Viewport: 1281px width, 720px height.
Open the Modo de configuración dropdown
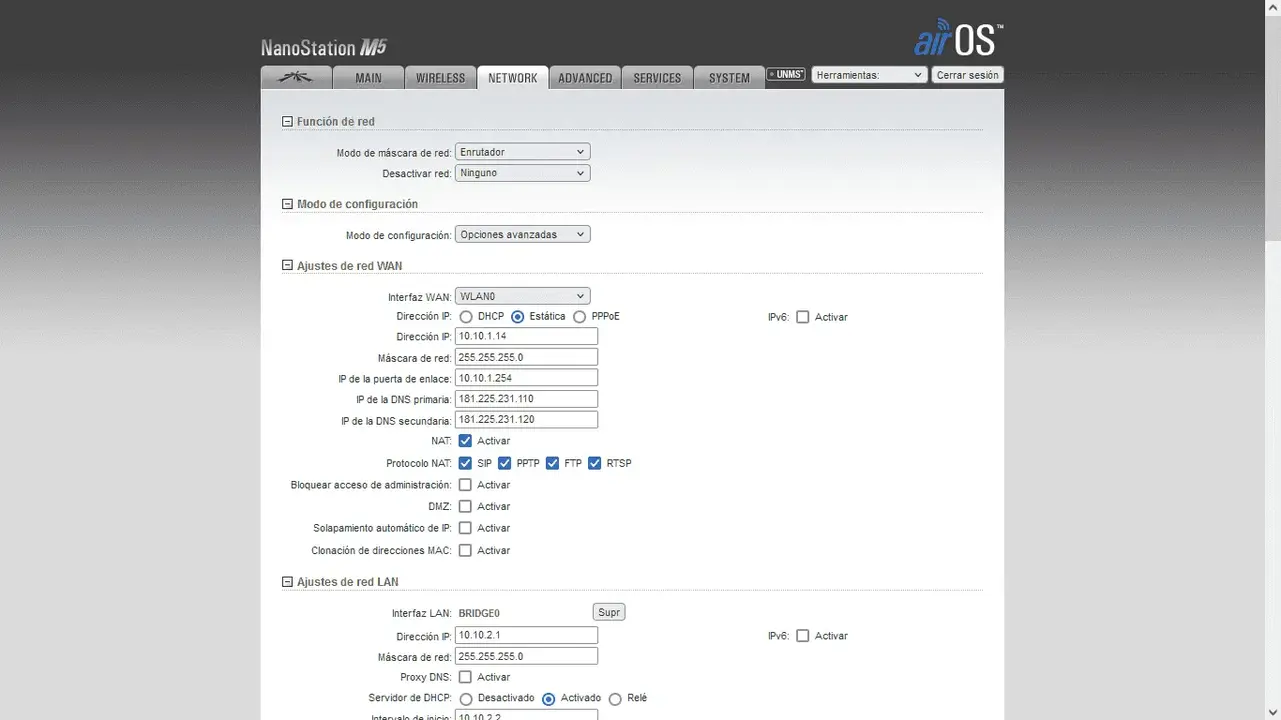[522, 234]
